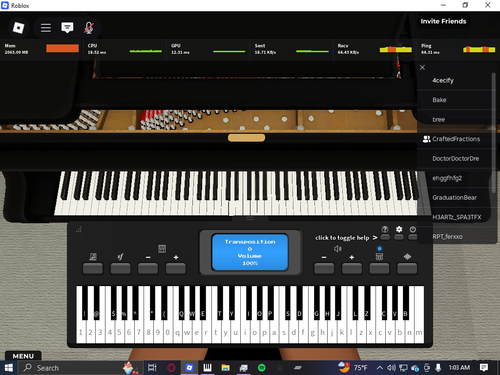
Task: Increase transposition with the plus button
Action: coord(176,268)
